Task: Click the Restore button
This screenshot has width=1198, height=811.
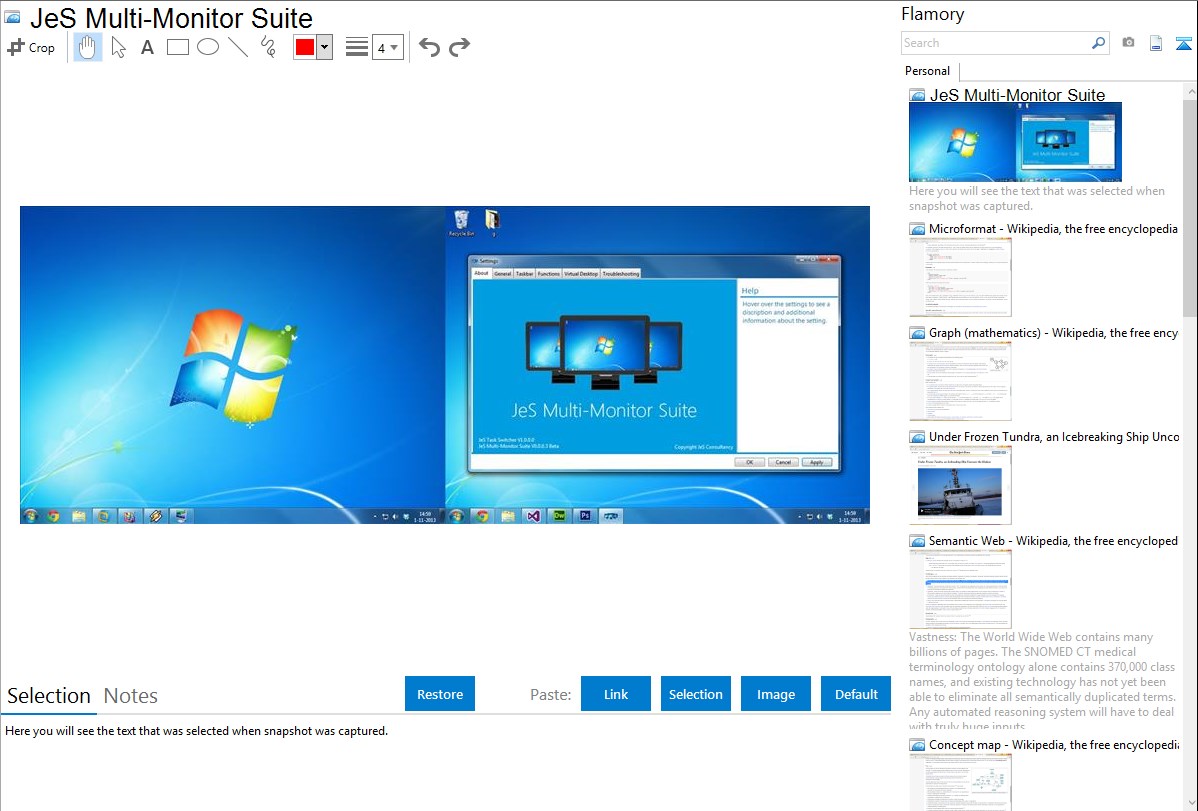Action: (440, 694)
